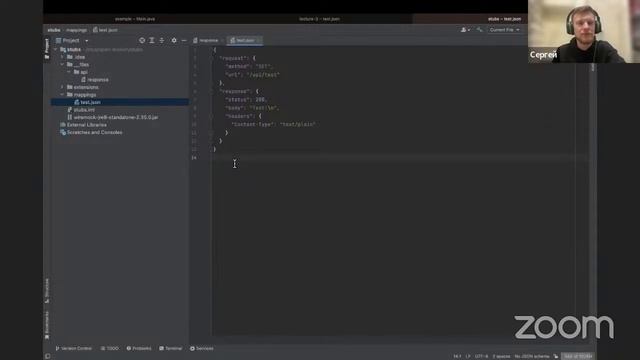The height and width of the screenshot is (360, 640).
Task: Click the "Content-Type" header line in editor
Action: (273, 124)
